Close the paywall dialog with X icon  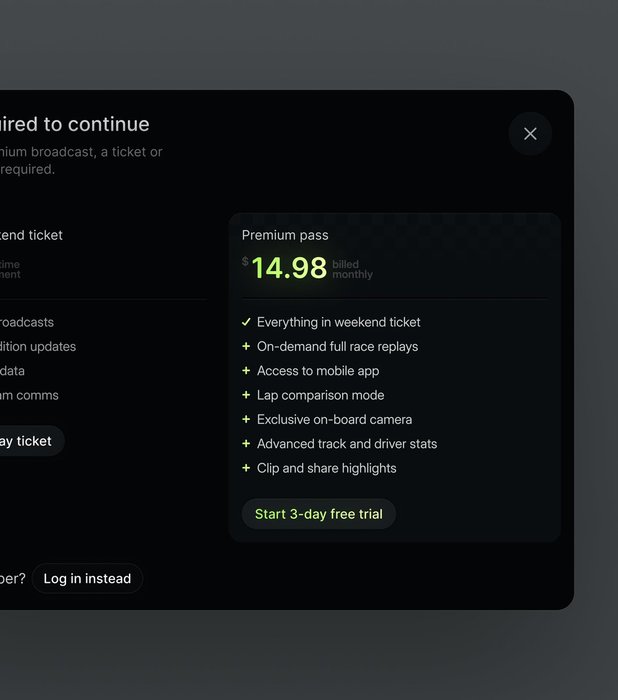click(530, 134)
